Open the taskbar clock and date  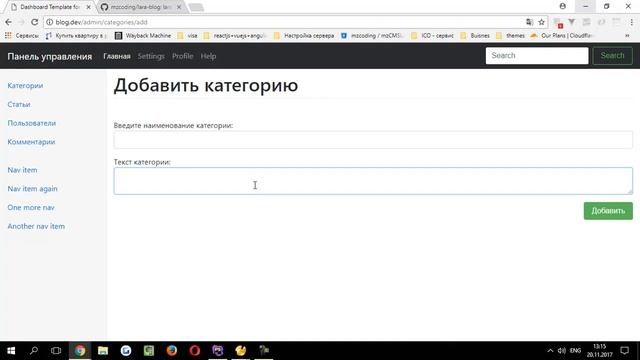600,351
